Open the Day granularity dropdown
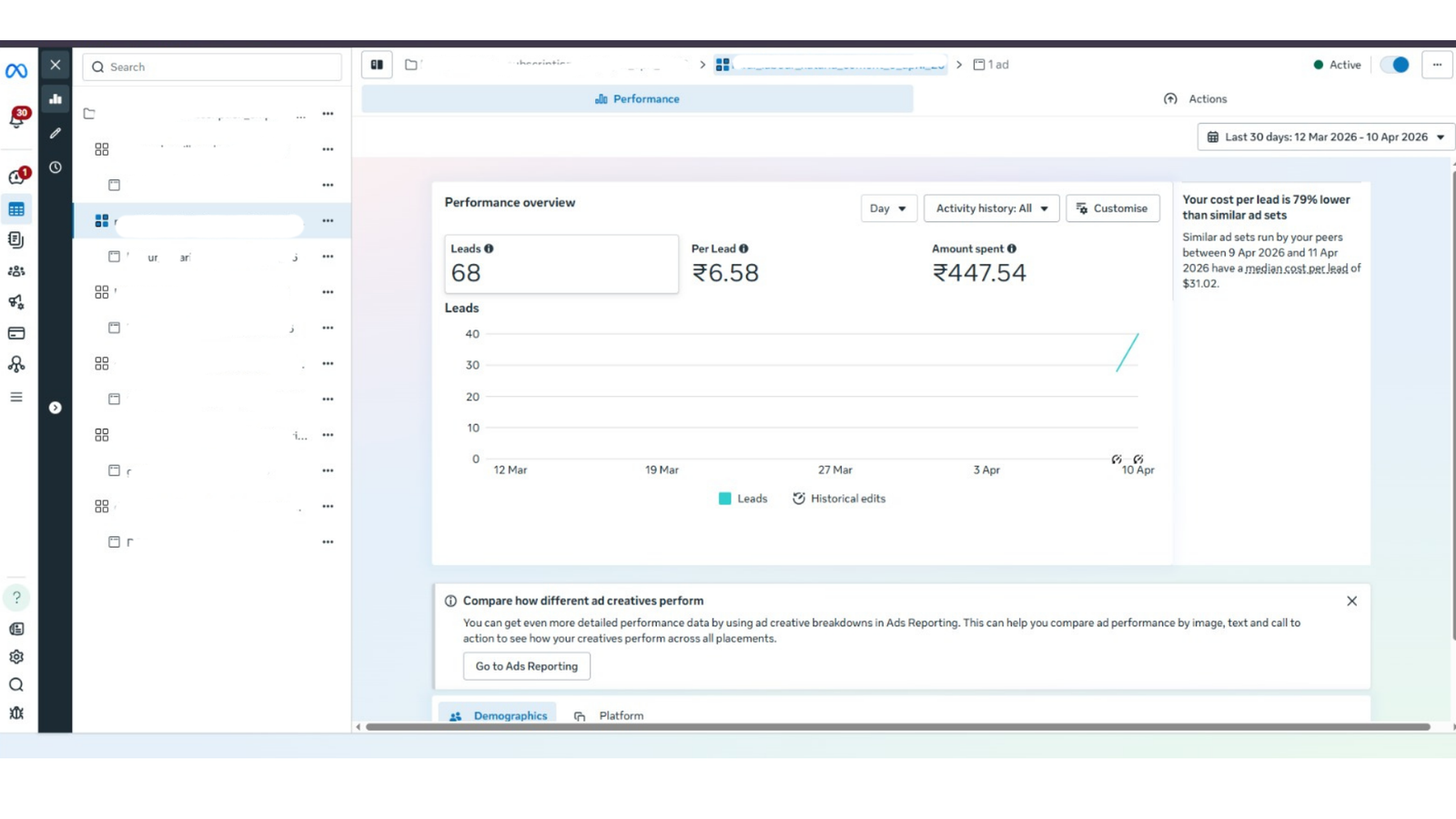This screenshot has width=1456, height=819. (x=889, y=208)
